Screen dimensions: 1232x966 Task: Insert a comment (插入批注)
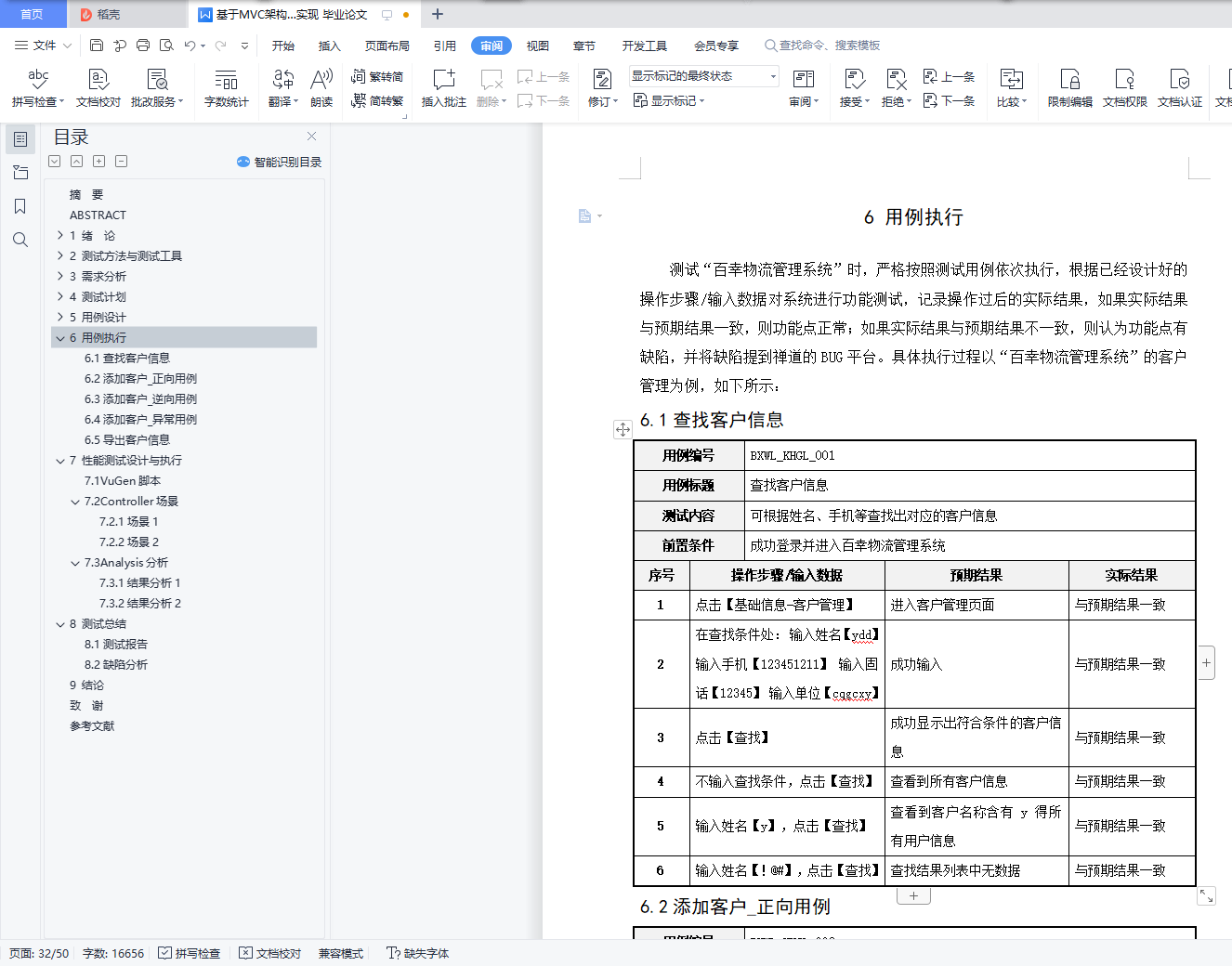(444, 88)
